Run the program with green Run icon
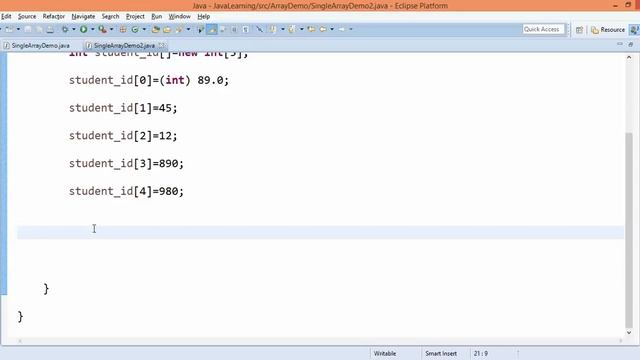 point(83,29)
